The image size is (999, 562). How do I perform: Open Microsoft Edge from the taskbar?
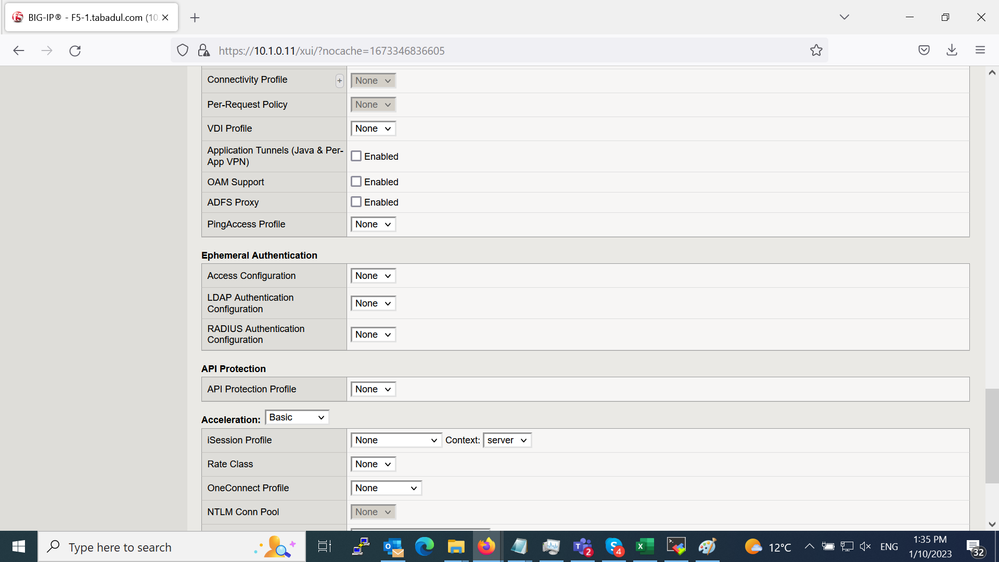pyautogui.click(x=424, y=547)
